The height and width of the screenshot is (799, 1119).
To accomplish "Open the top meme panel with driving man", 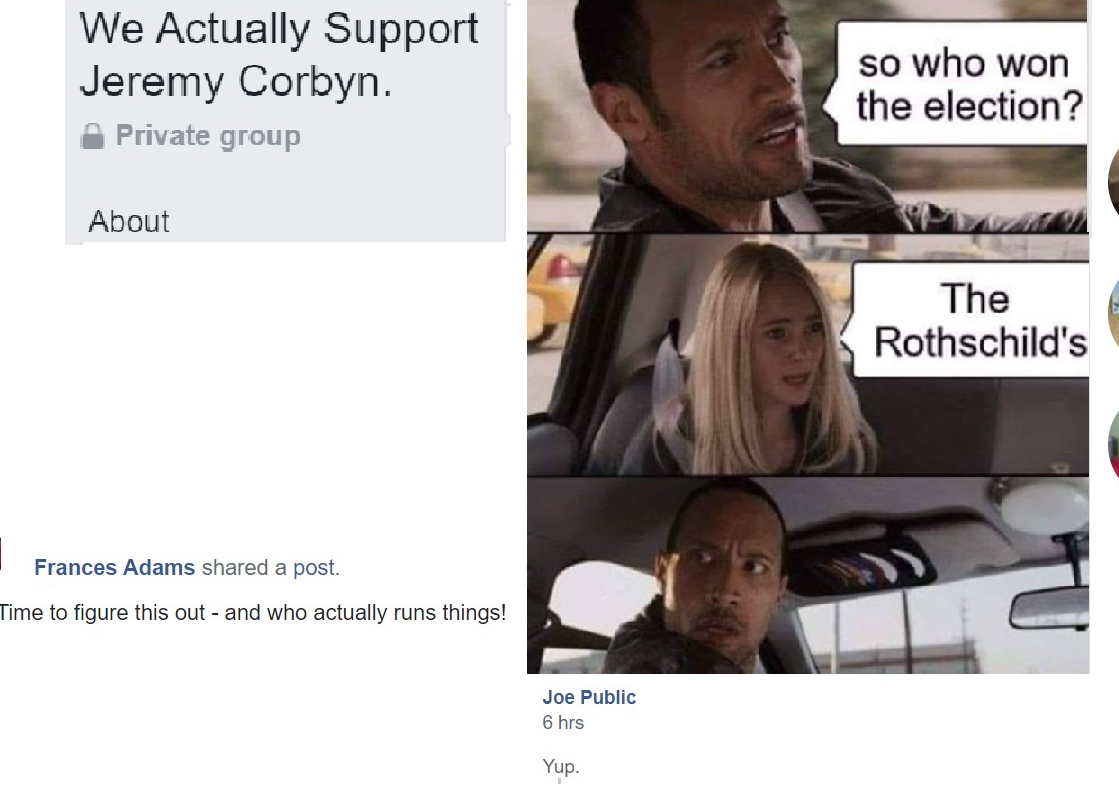I will [x=808, y=116].
